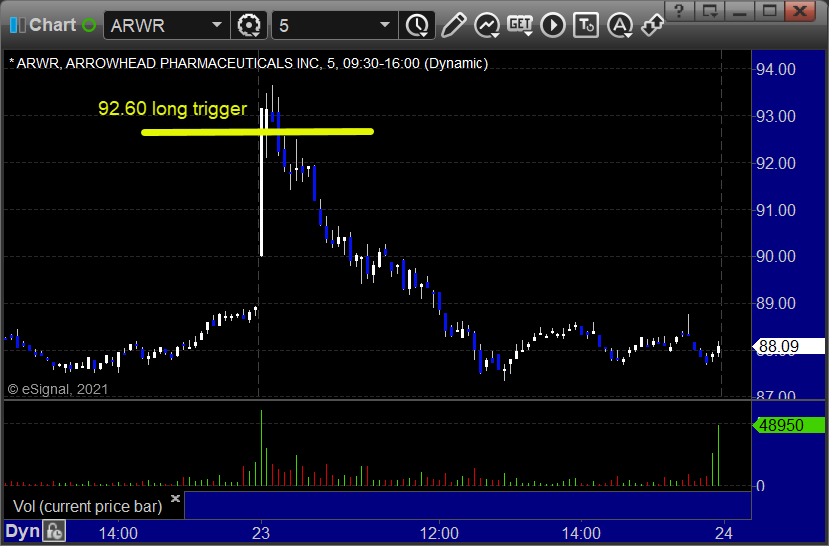Toggle the green link circle indicator
This screenshot has width=829, height=546.
click(89, 25)
